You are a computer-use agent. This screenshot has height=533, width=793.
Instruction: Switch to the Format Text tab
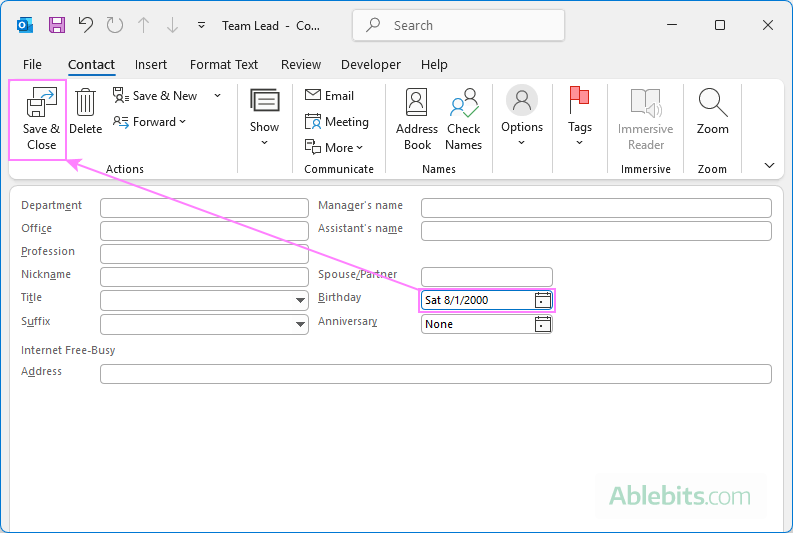coord(224,65)
